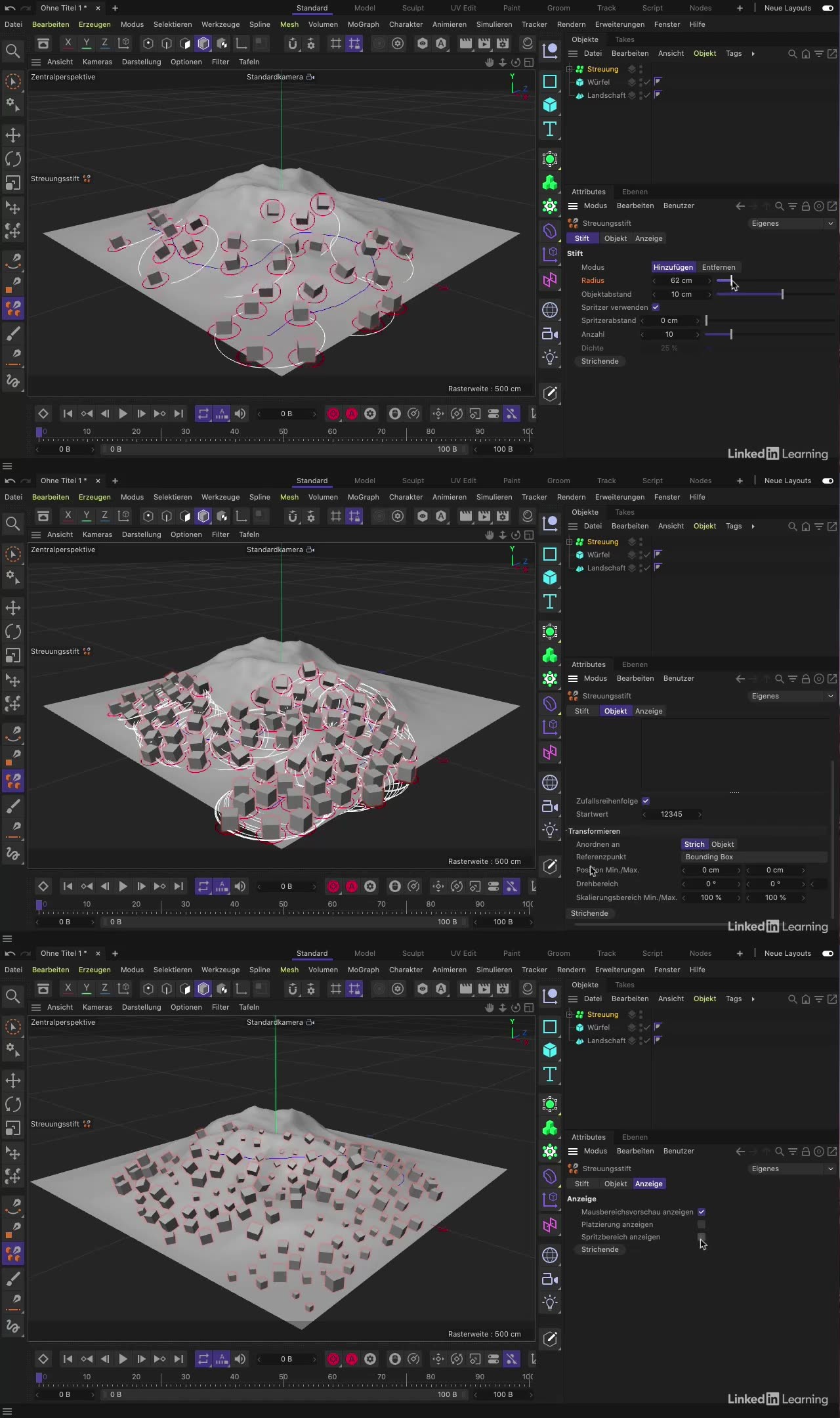Click the Entfernen mode button
The width and height of the screenshot is (840, 1418).
[x=719, y=267]
